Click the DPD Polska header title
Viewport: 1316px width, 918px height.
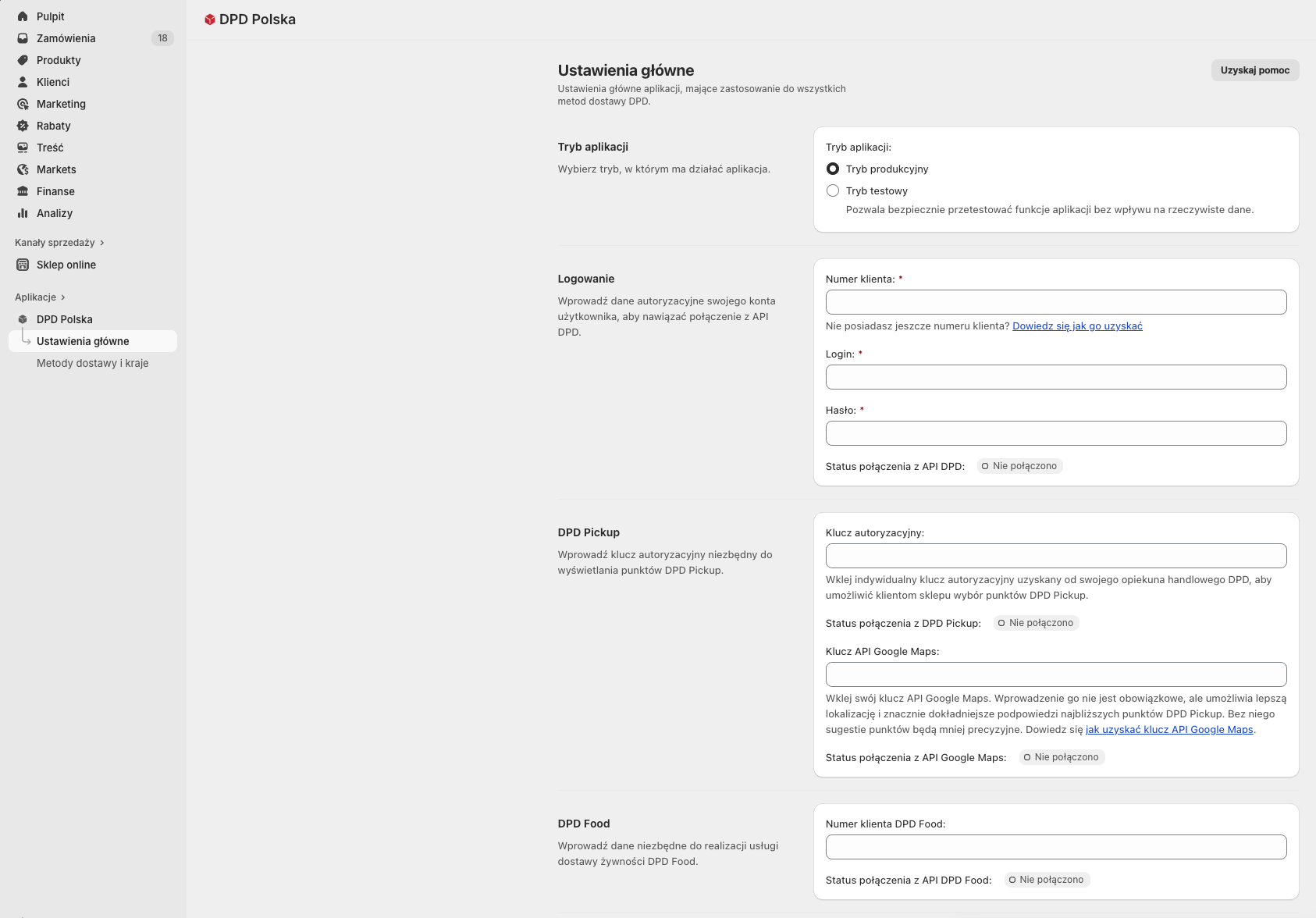[258, 20]
